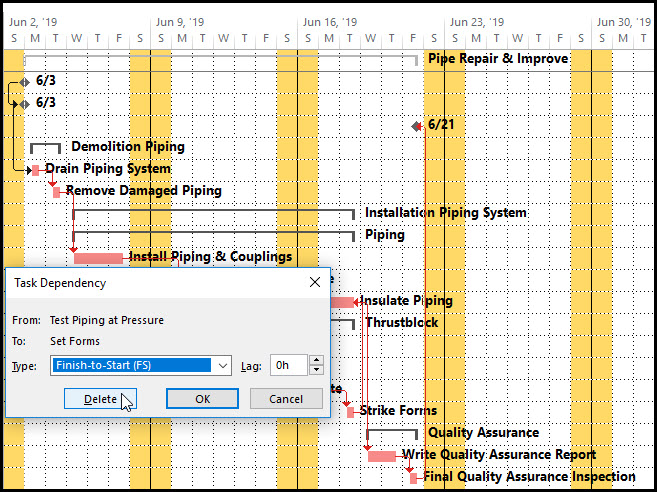Select the 6/21 milestone diamond

pos(418,125)
